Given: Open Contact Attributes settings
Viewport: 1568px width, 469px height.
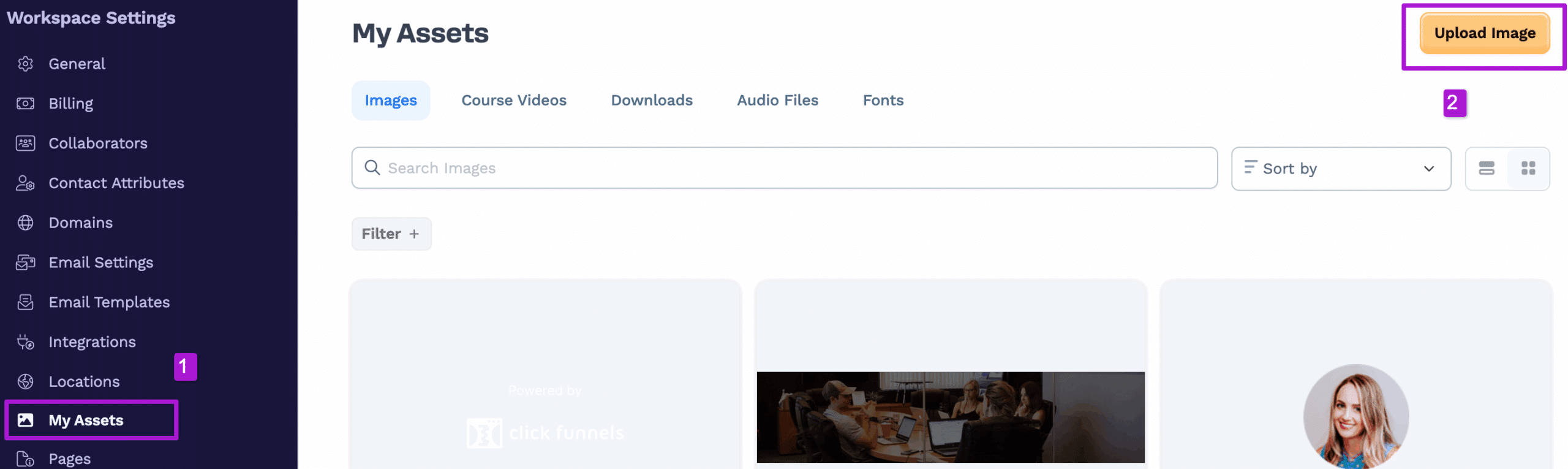Looking at the screenshot, I should pyautogui.click(x=116, y=183).
